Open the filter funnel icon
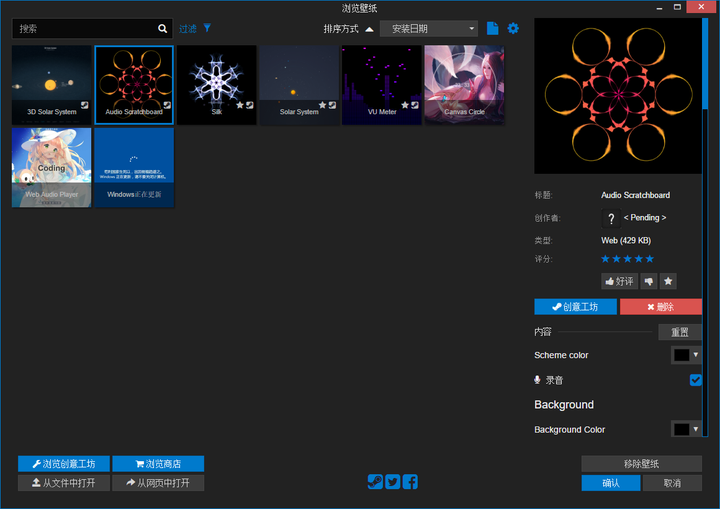 (207, 28)
